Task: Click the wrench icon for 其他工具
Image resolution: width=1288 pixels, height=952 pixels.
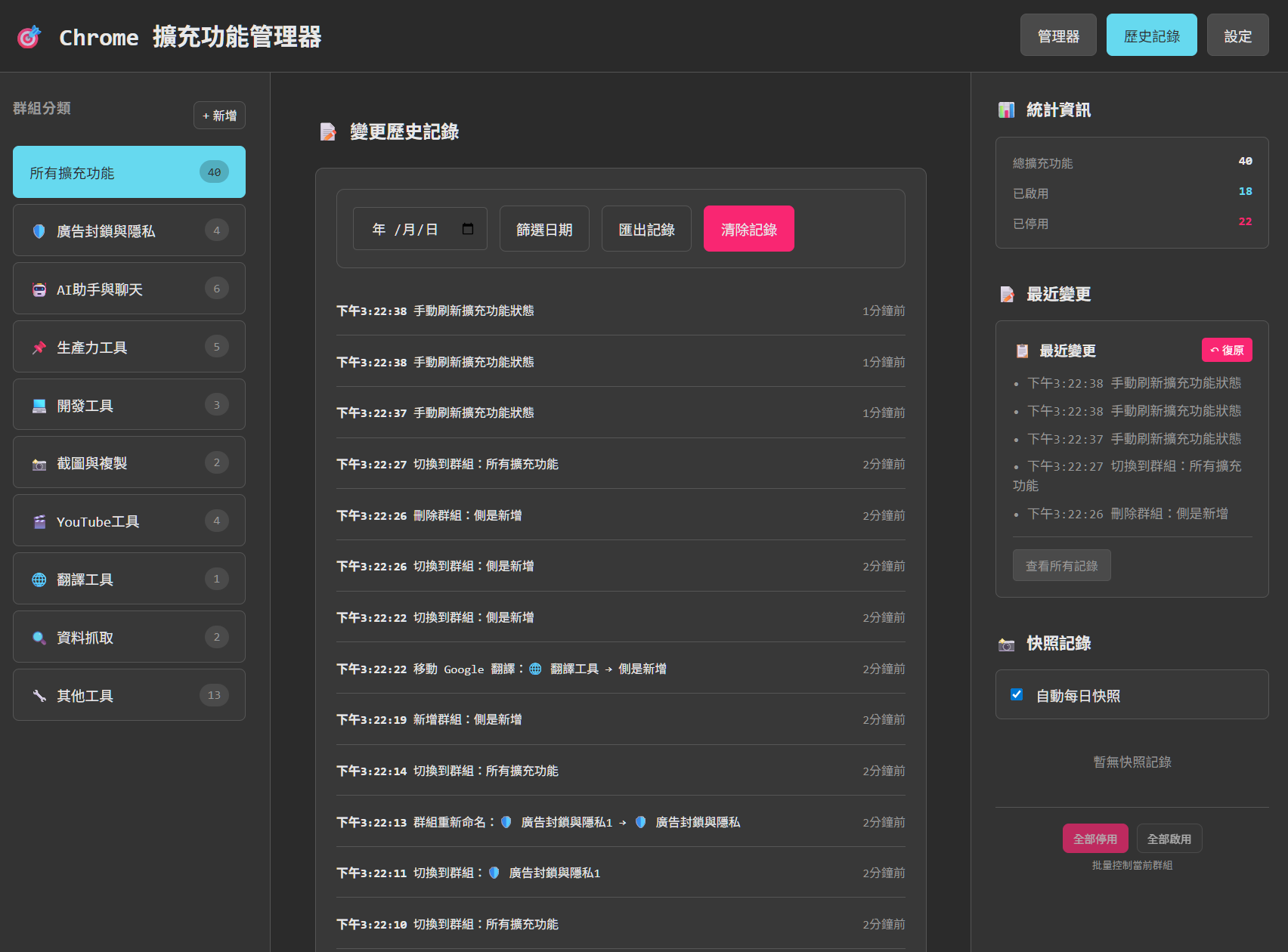Action: 39,696
